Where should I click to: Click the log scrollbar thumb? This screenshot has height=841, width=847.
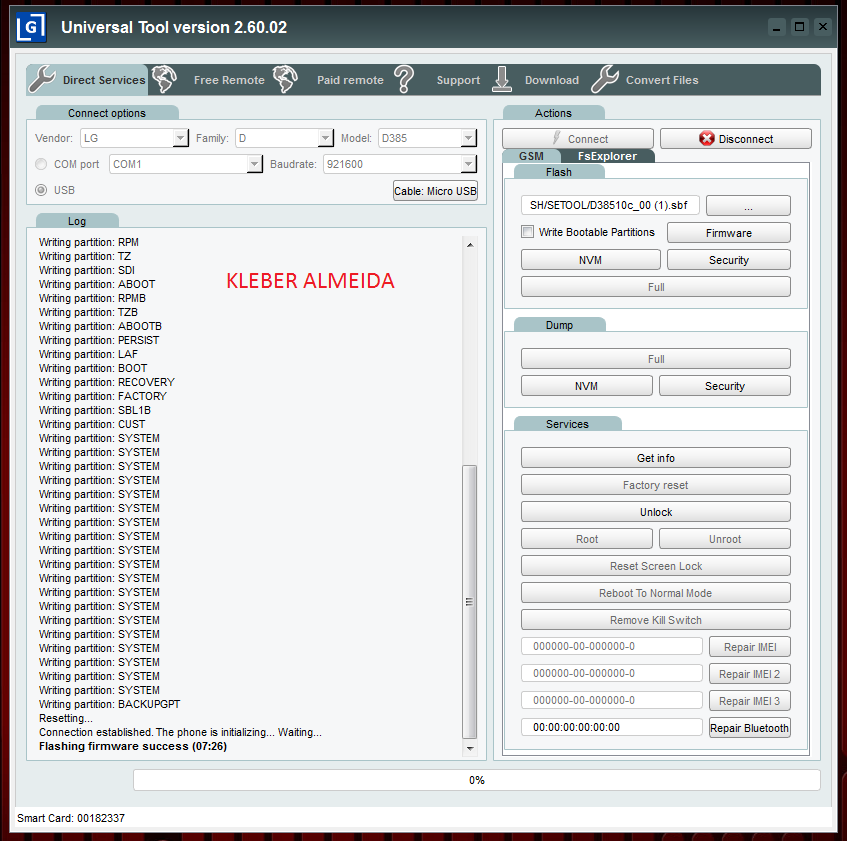click(469, 601)
